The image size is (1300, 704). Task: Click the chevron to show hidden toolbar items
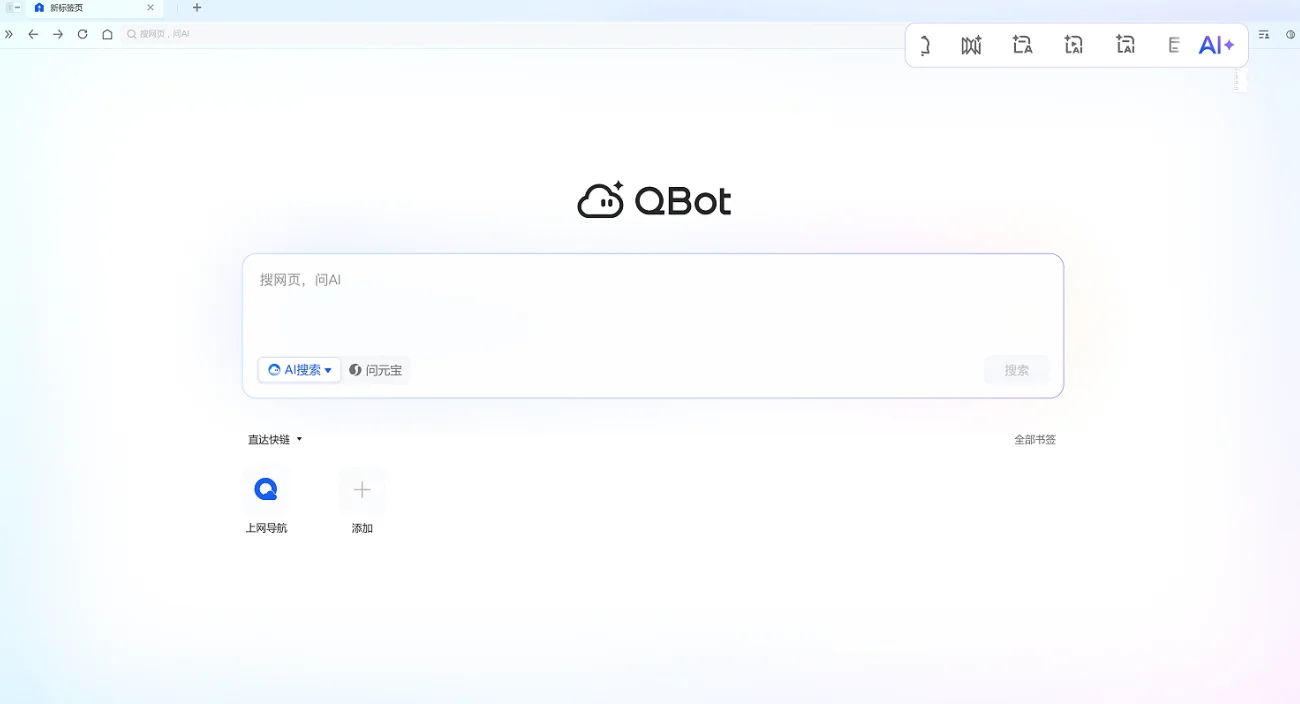(9, 33)
